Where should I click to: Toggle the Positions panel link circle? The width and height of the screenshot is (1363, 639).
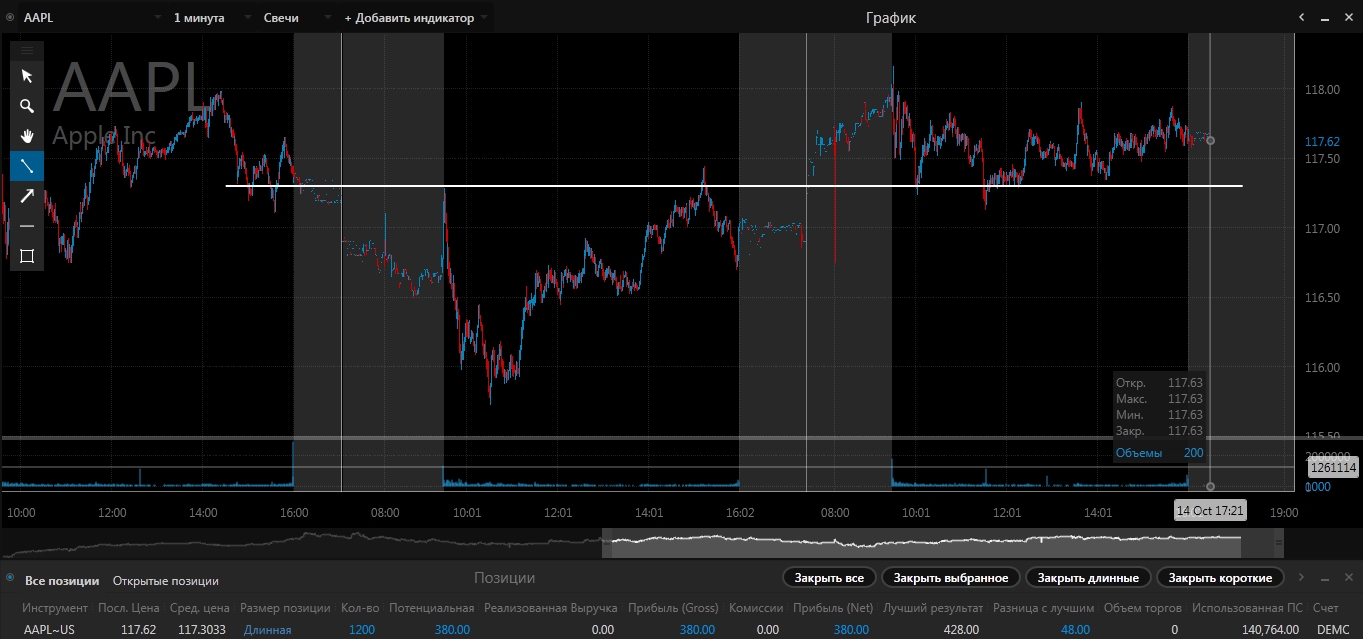pyautogui.click(x=10, y=578)
